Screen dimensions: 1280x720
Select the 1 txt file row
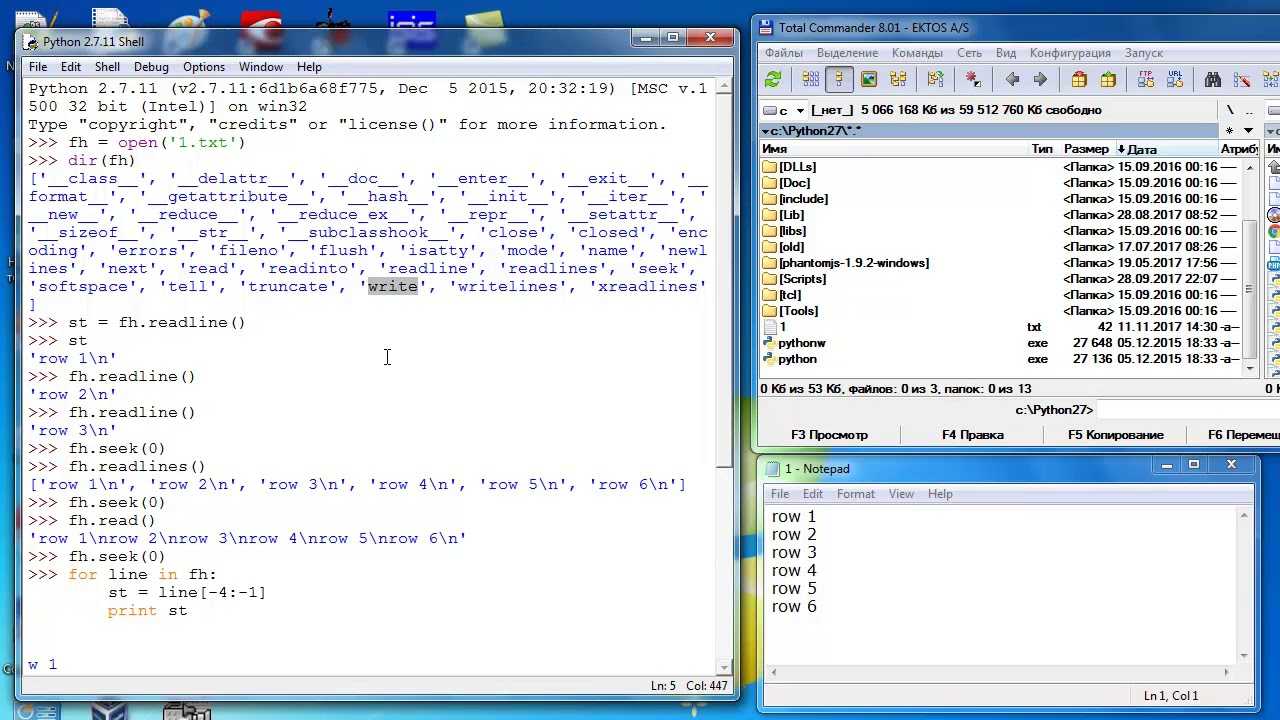(1002, 327)
